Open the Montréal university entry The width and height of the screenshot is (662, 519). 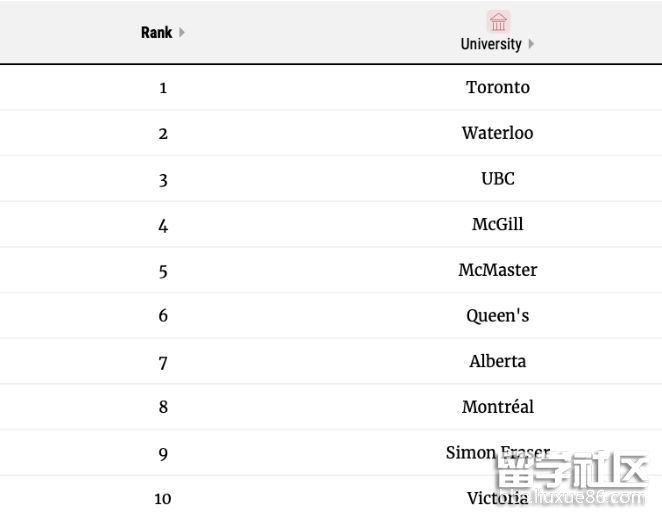pos(498,407)
